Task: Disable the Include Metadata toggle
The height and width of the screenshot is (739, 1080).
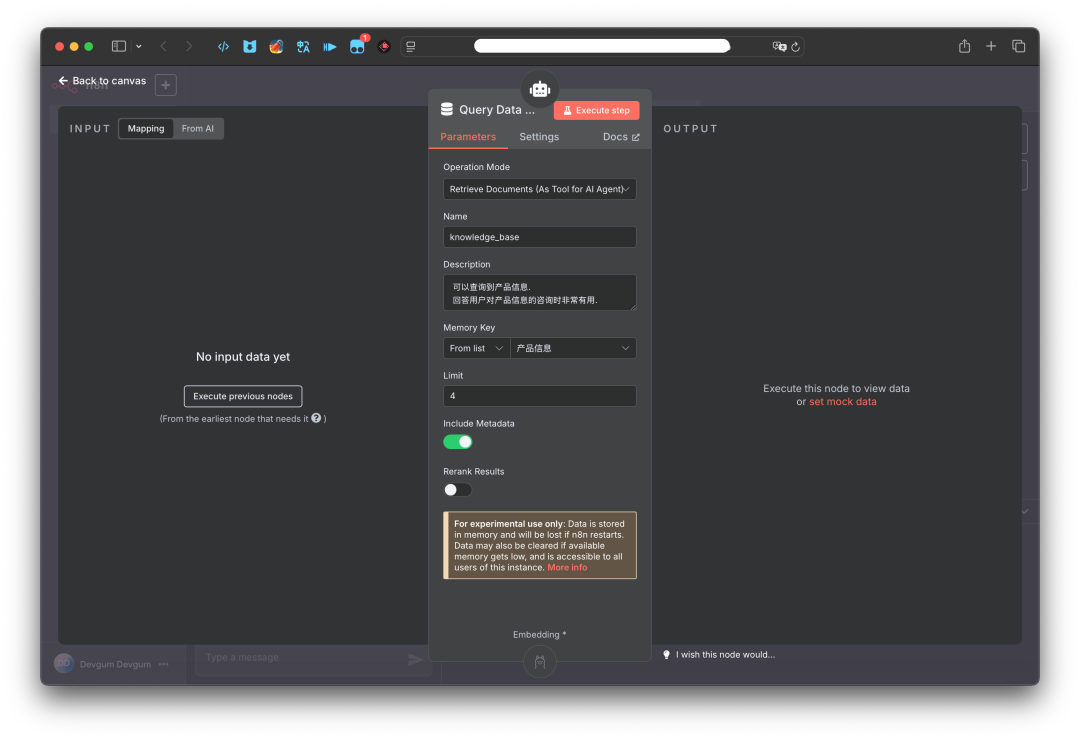Action: pos(458,441)
